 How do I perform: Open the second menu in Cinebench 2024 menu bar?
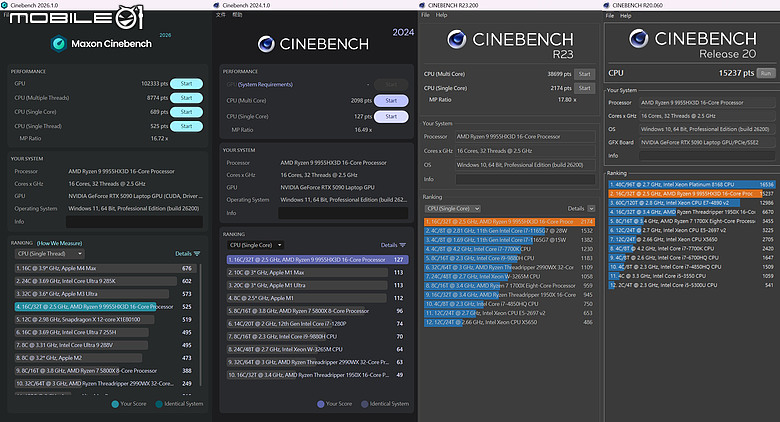click(237, 15)
